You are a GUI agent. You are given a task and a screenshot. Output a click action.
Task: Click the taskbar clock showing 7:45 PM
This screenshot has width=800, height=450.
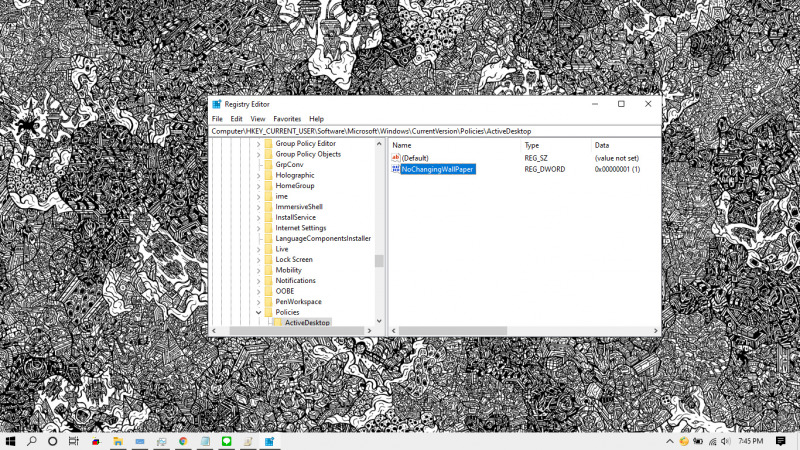pyautogui.click(x=751, y=441)
